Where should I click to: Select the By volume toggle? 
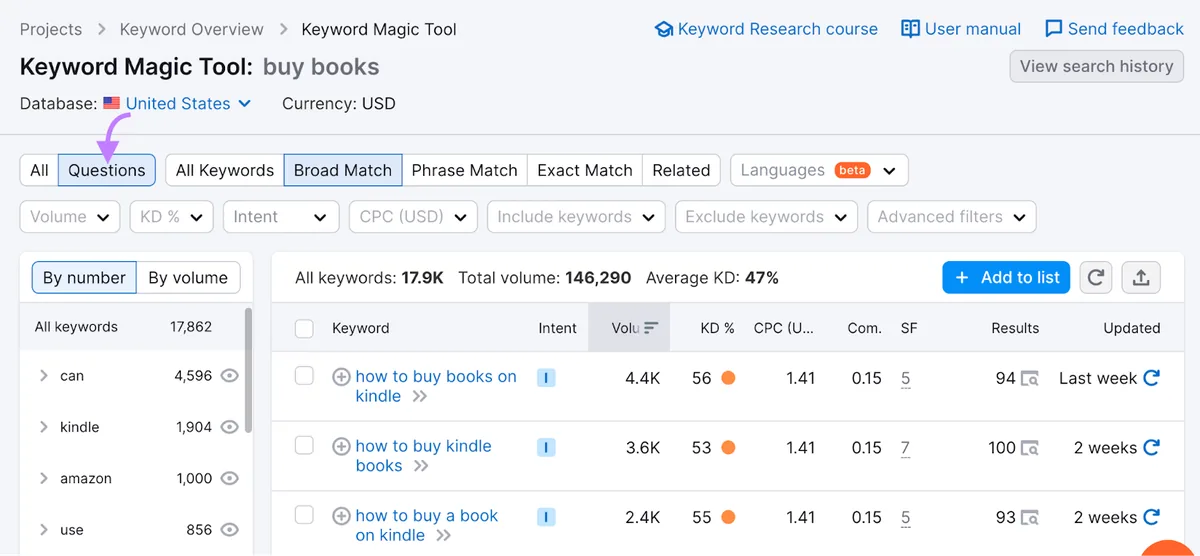pyautogui.click(x=188, y=278)
